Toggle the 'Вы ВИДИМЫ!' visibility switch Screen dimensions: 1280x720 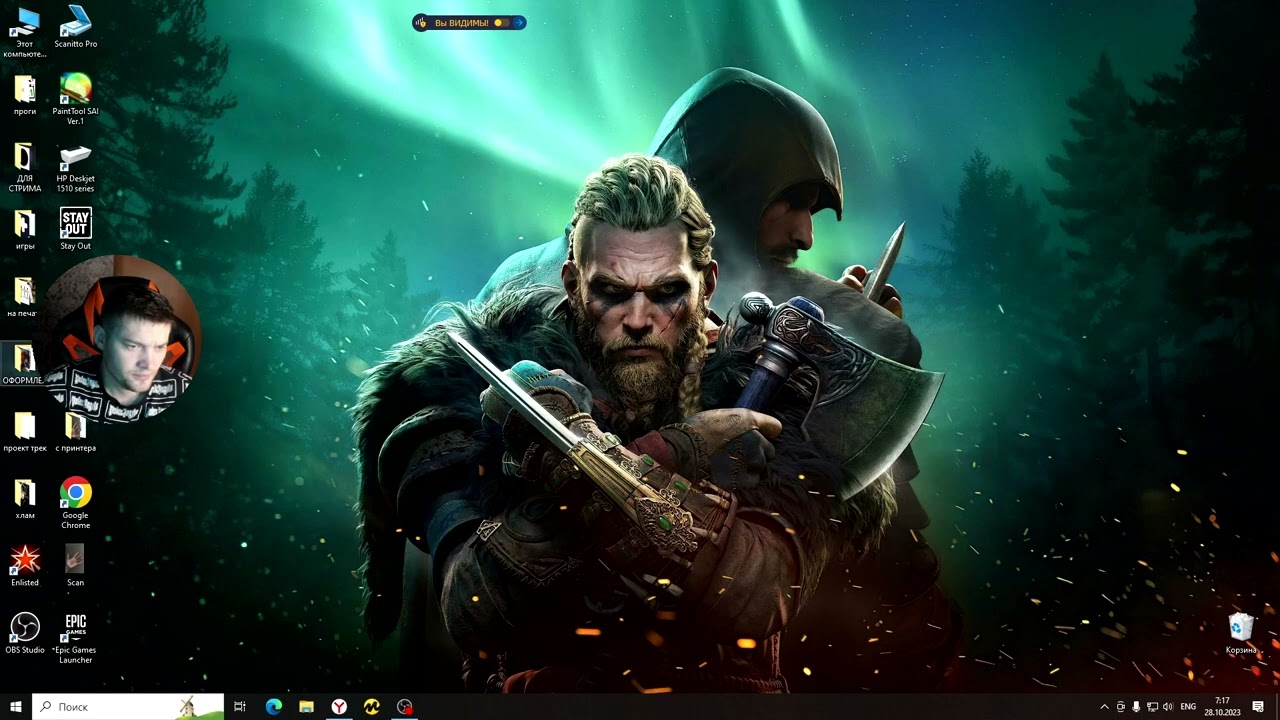tap(501, 23)
